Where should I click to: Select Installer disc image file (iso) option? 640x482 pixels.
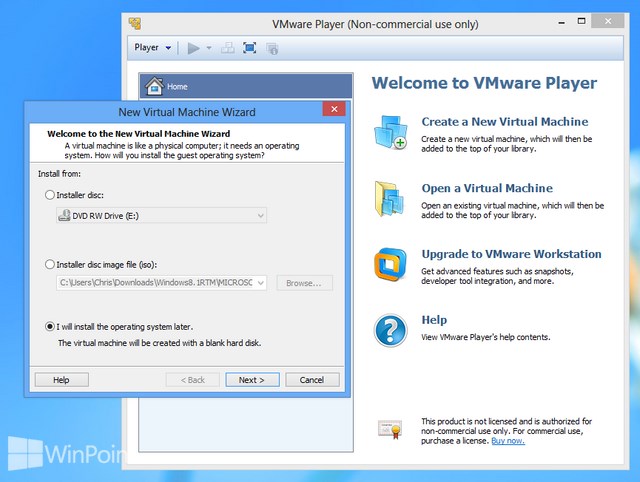point(50,264)
